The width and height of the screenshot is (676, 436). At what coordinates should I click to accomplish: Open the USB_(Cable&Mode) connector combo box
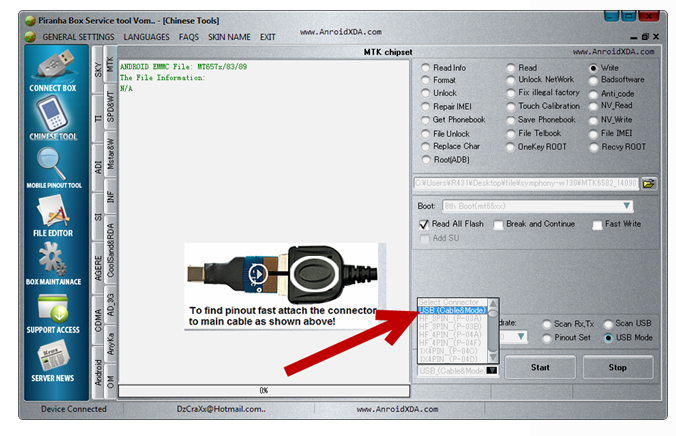[x=458, y=371]
